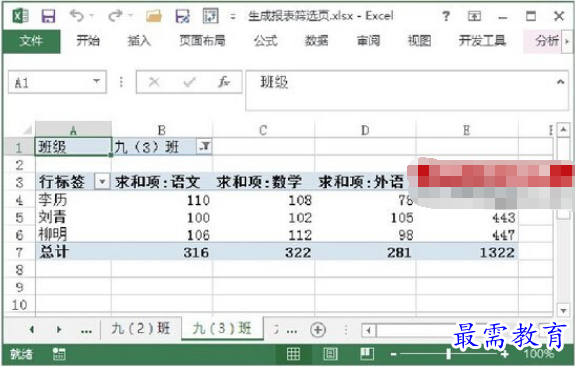The height and width of the screenshot is (367, 575).
Task: Open the Customize Quick Access Toolbar dropdown
Action: (x=232, y=16)
